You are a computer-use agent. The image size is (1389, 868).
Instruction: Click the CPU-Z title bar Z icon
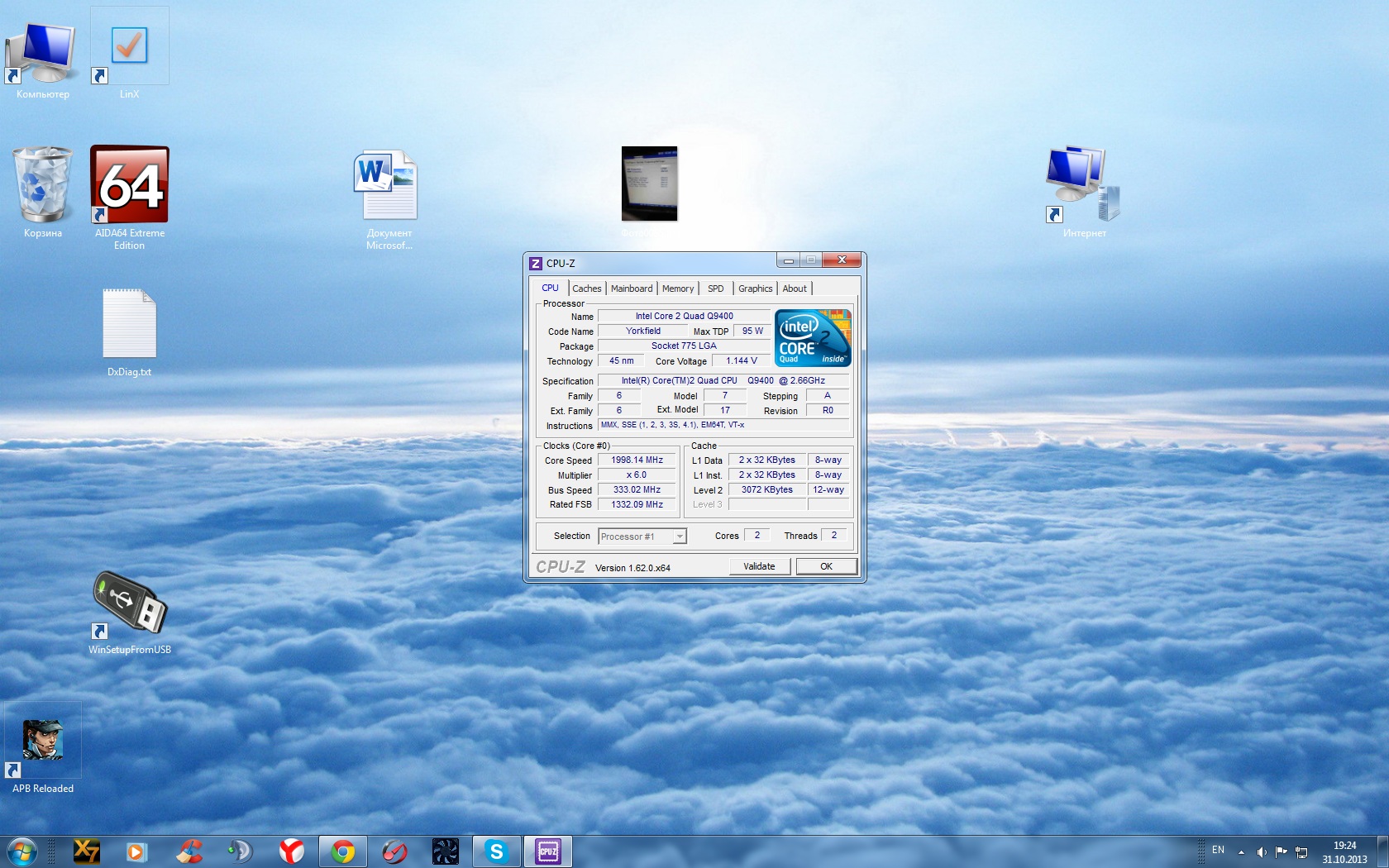536,264
